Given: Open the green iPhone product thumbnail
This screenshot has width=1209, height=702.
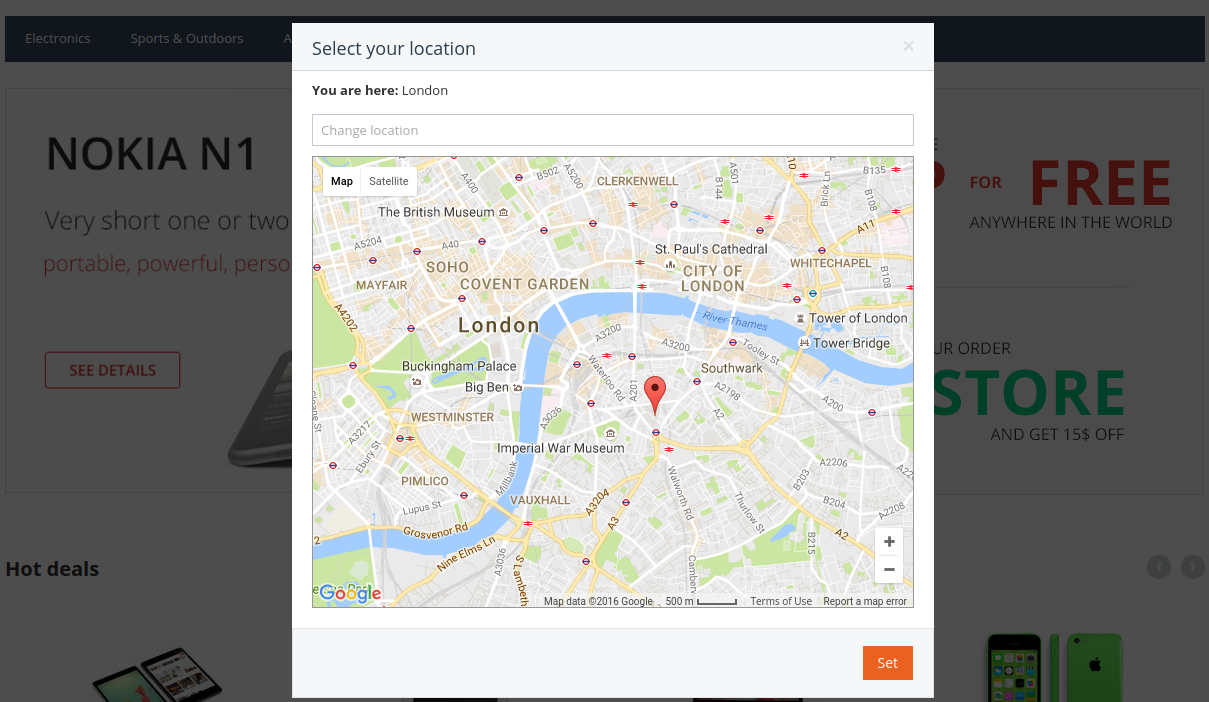Looking at the screenshot, I should tap(1055, 667).
